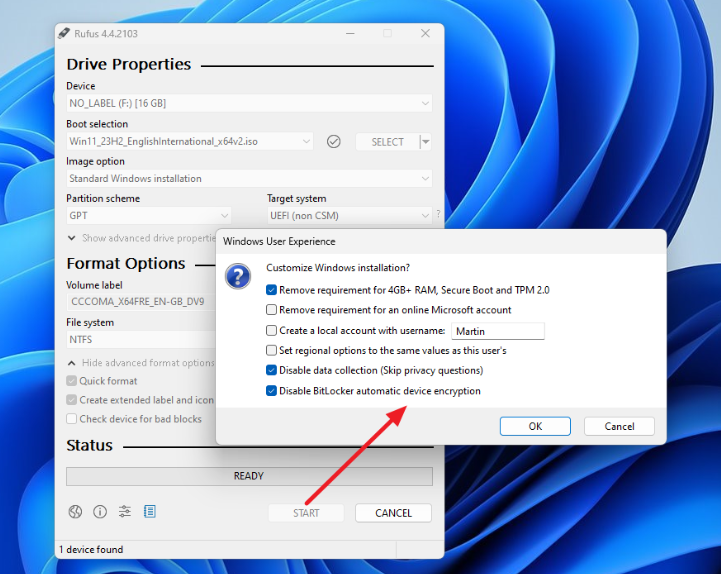
Task: Open Image option Standard Windows installation dropdown
Action: [x=249, y=178]
